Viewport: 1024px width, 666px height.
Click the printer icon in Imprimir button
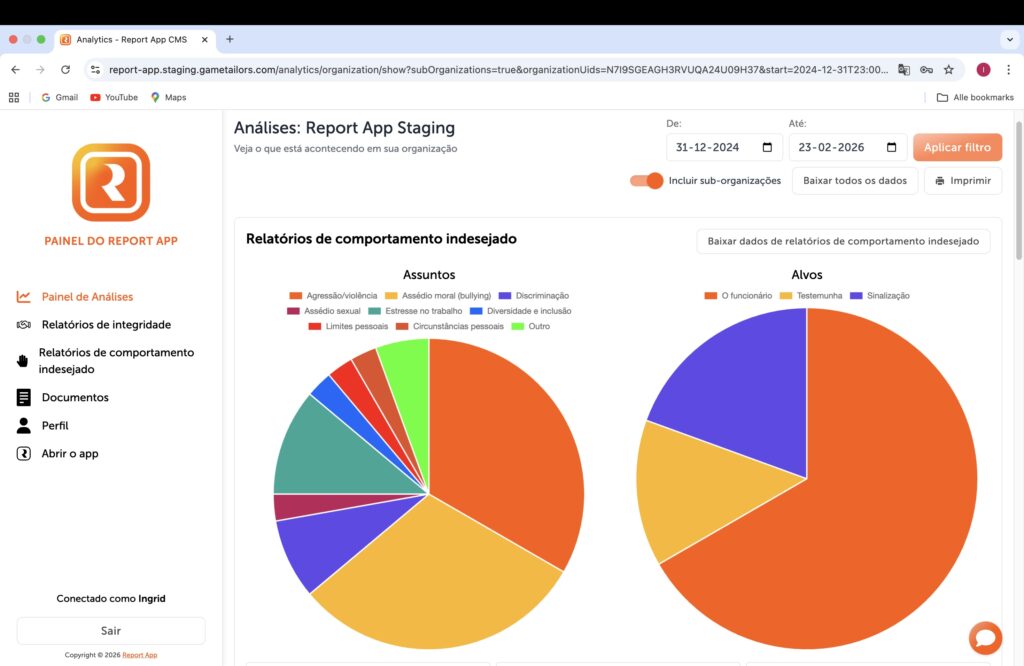pyautogui.click(x=939, y=181)
